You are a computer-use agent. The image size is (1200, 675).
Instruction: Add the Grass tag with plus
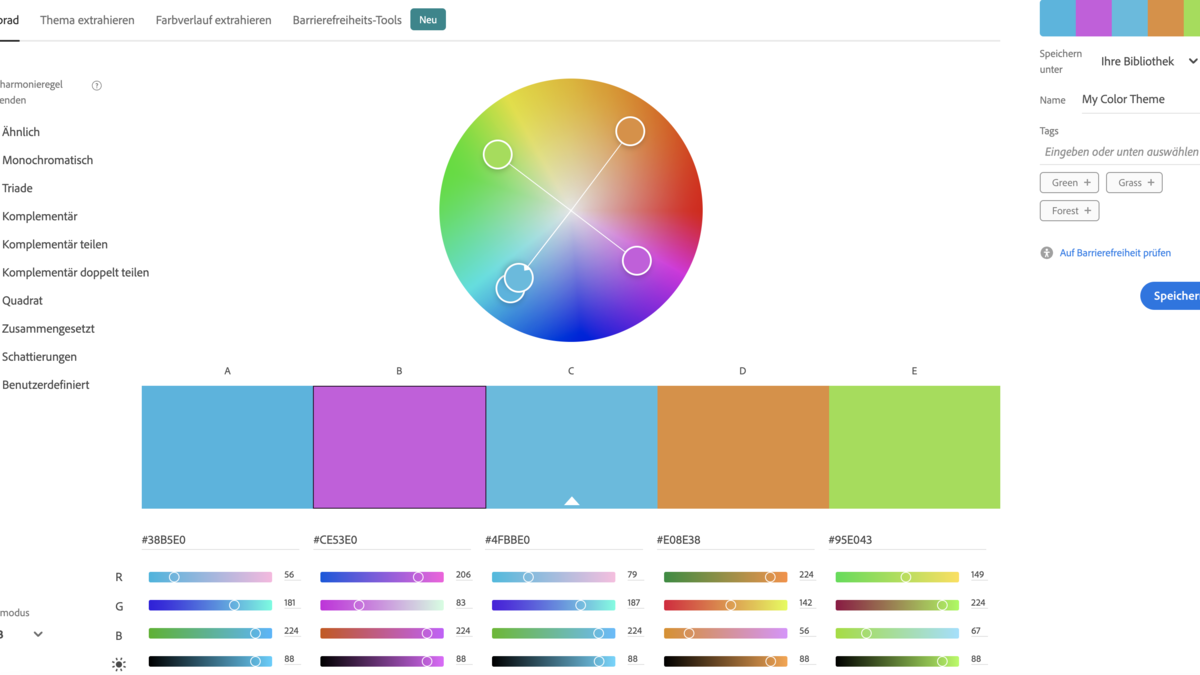(x=1151, y=183)
